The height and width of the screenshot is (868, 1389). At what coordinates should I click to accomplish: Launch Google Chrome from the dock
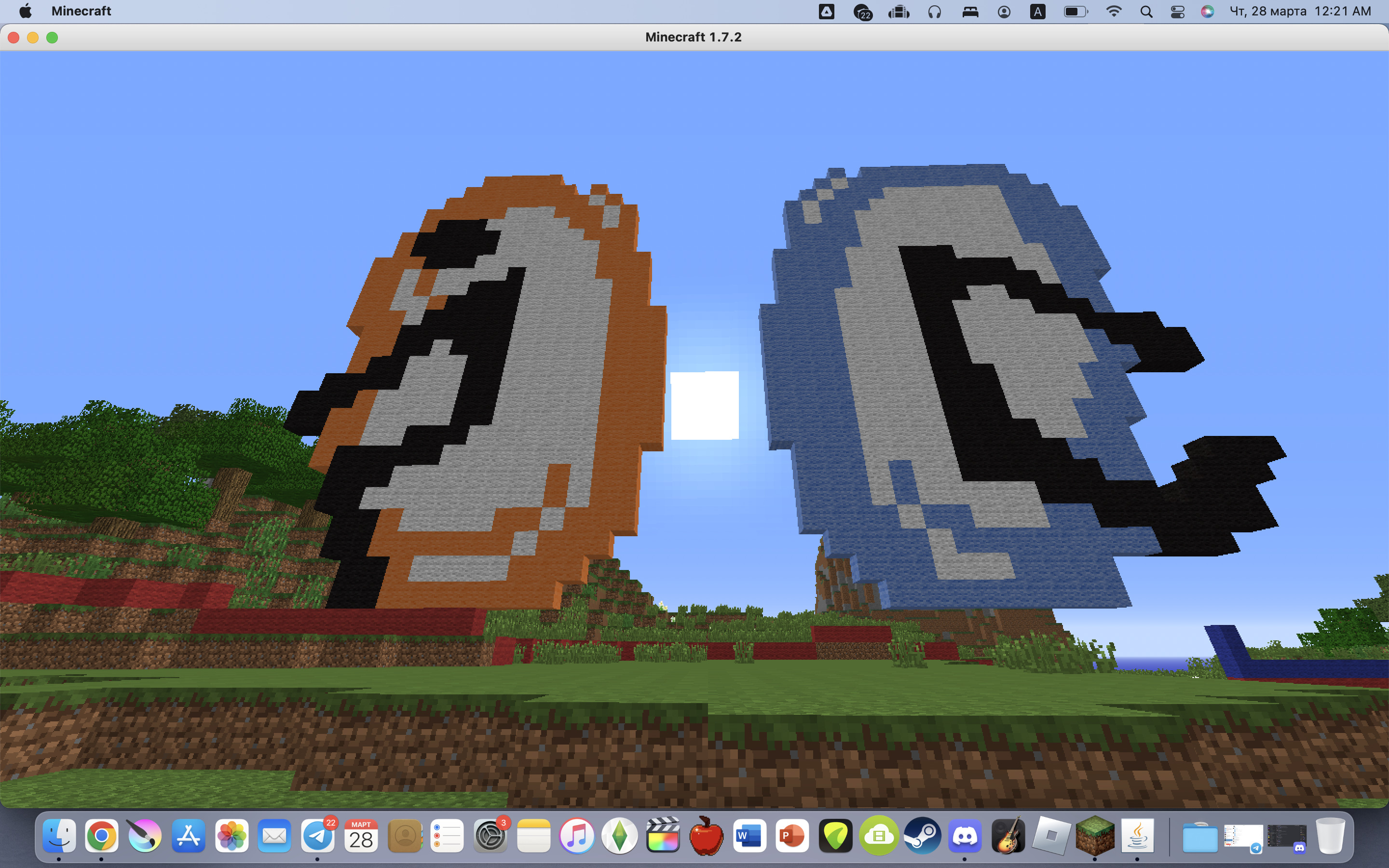[102, 836]
